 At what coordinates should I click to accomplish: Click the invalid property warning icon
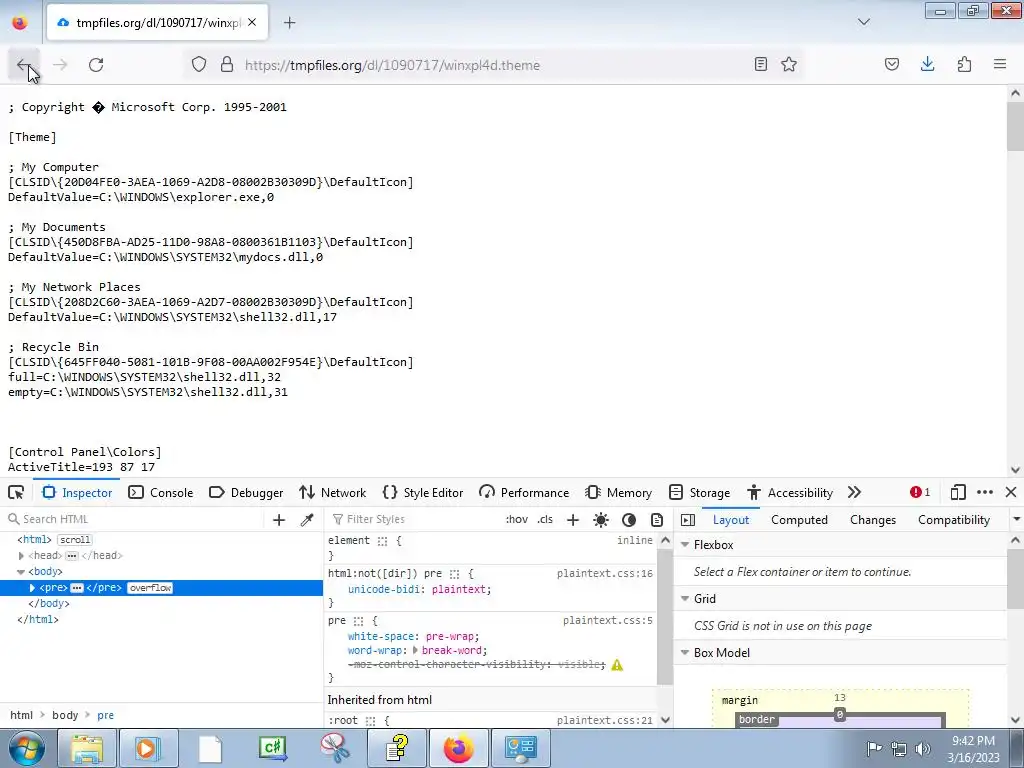point(617,665)
